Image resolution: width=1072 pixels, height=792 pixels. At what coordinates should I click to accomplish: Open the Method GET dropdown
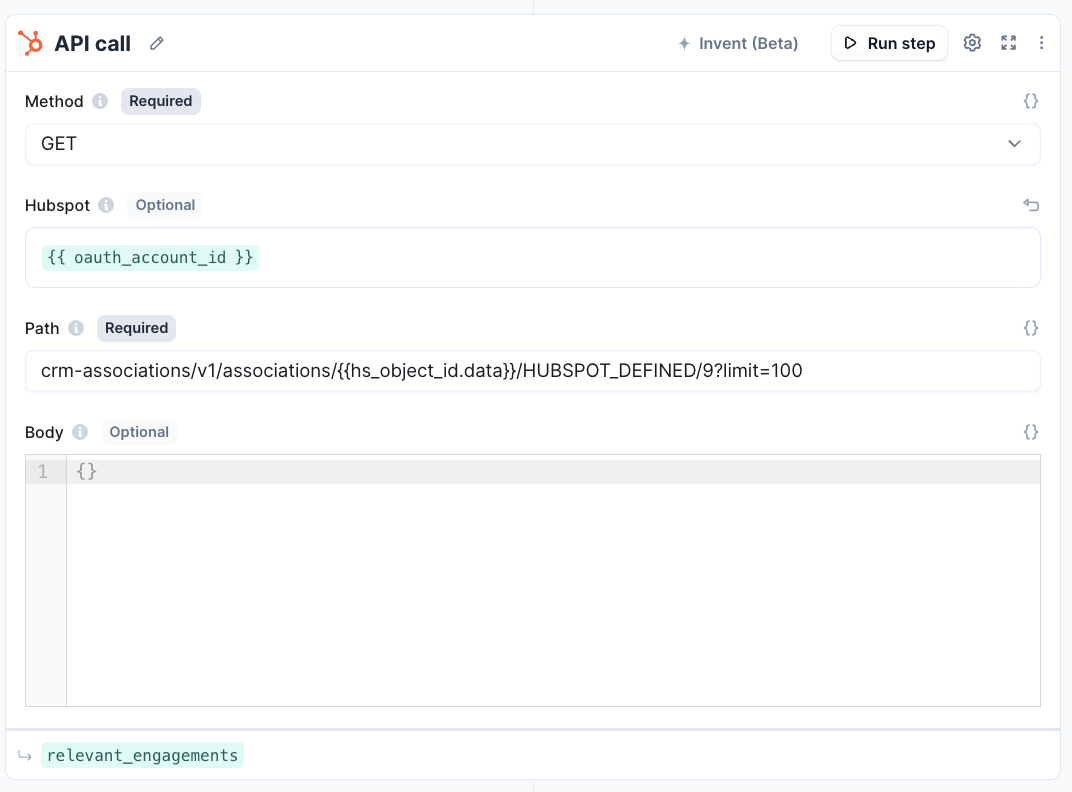coord(533,144)
